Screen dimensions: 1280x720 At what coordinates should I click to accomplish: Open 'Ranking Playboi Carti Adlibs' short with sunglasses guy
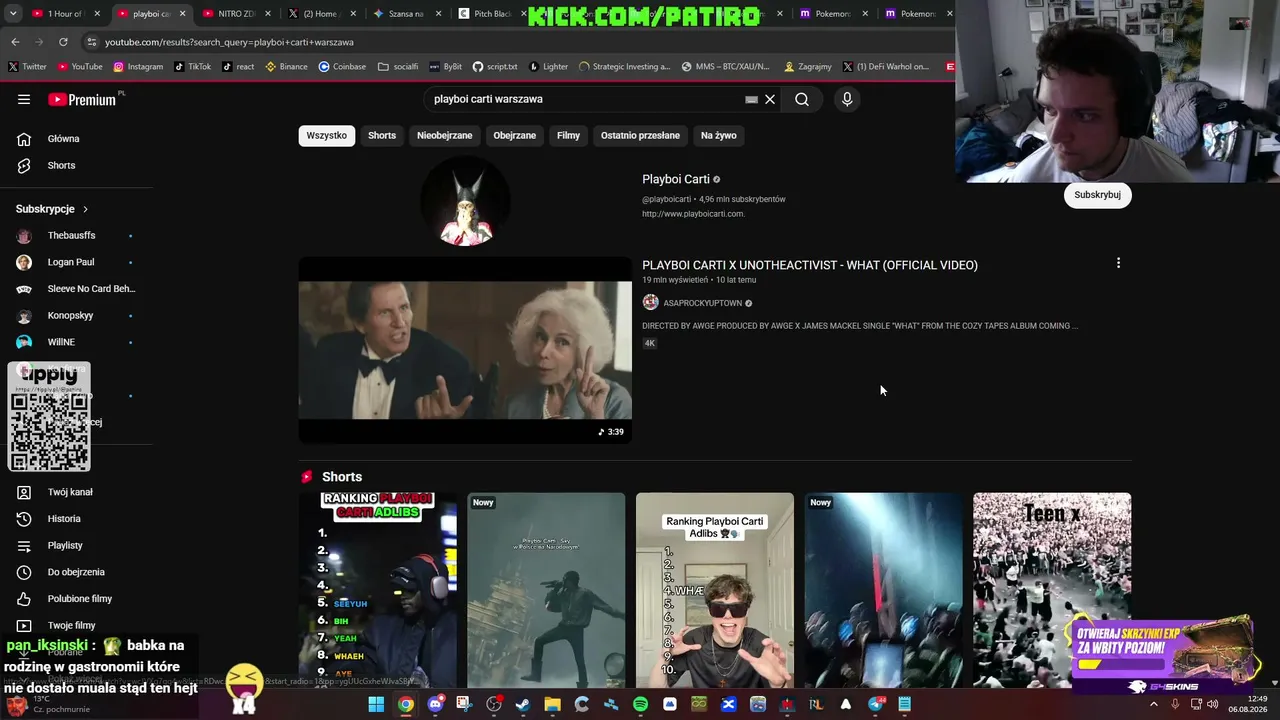click(x=715, y=590)
